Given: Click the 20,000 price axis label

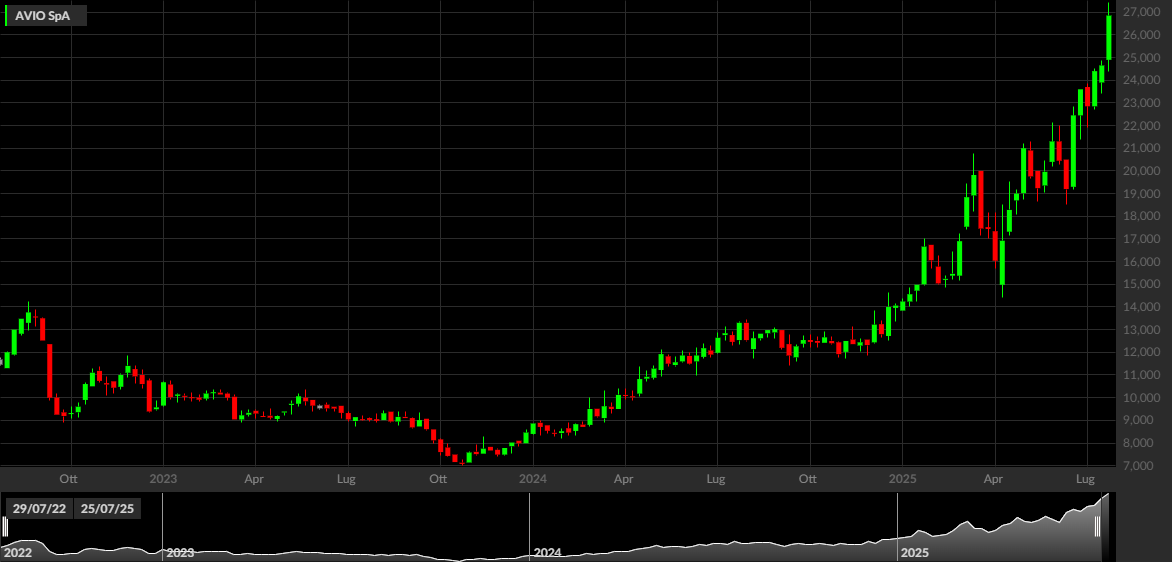Looking at the screenshot, I should pos(1141,171).
